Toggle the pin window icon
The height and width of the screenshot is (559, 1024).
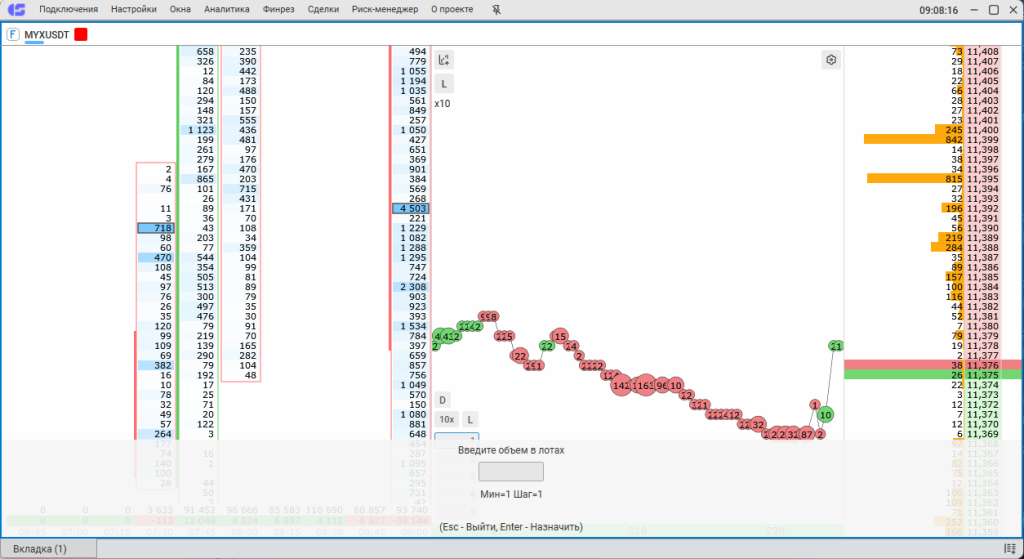(x=496, y=10)
